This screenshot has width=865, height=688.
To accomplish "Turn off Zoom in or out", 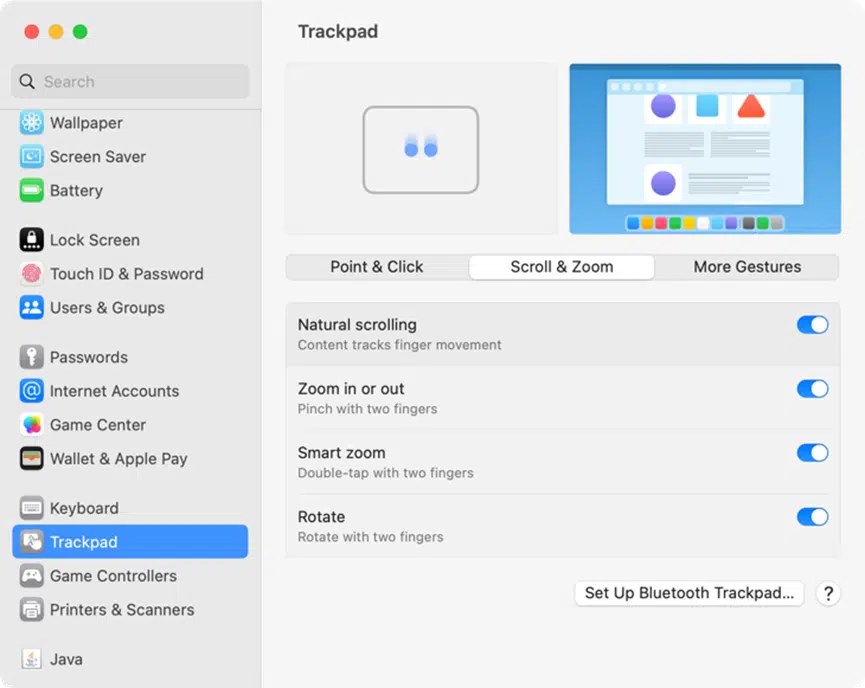I will click(812, 389).
